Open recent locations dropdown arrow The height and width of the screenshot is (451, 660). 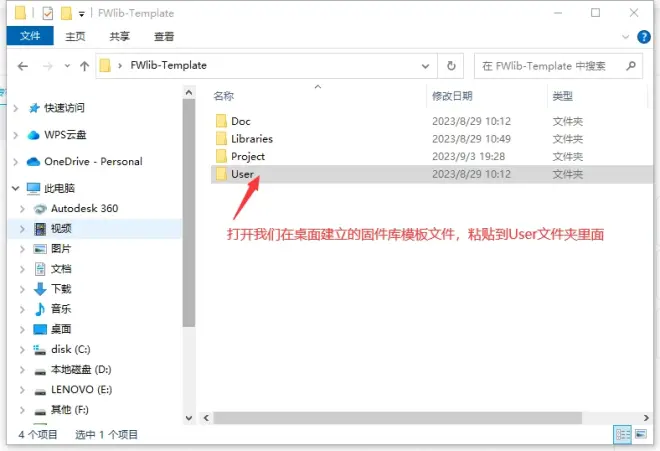pos(67,66)
